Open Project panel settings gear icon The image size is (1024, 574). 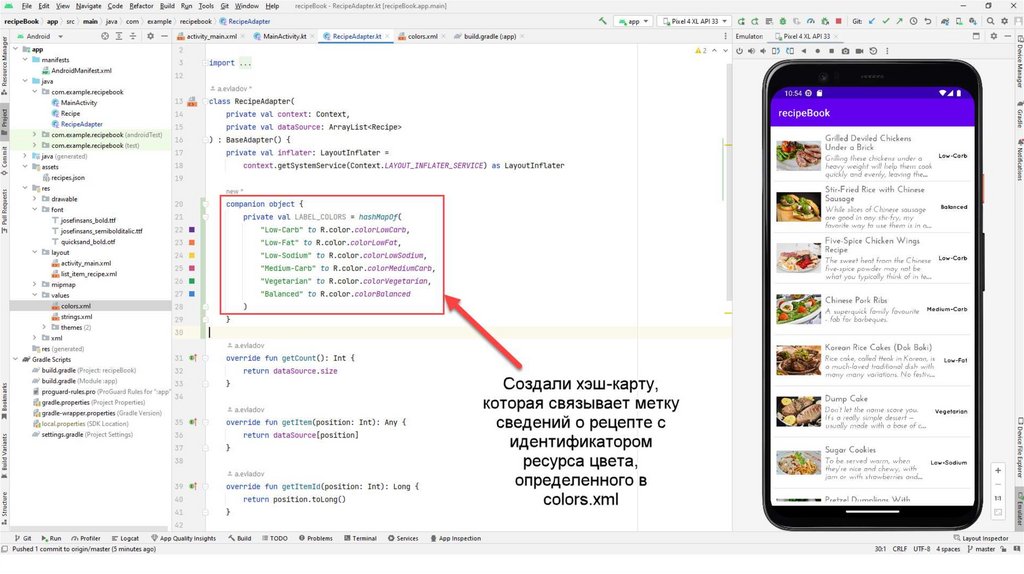point(150,36)
